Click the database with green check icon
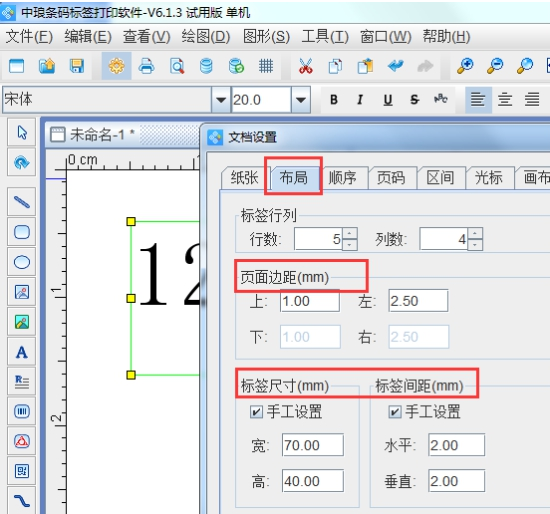 click(236, 66)
